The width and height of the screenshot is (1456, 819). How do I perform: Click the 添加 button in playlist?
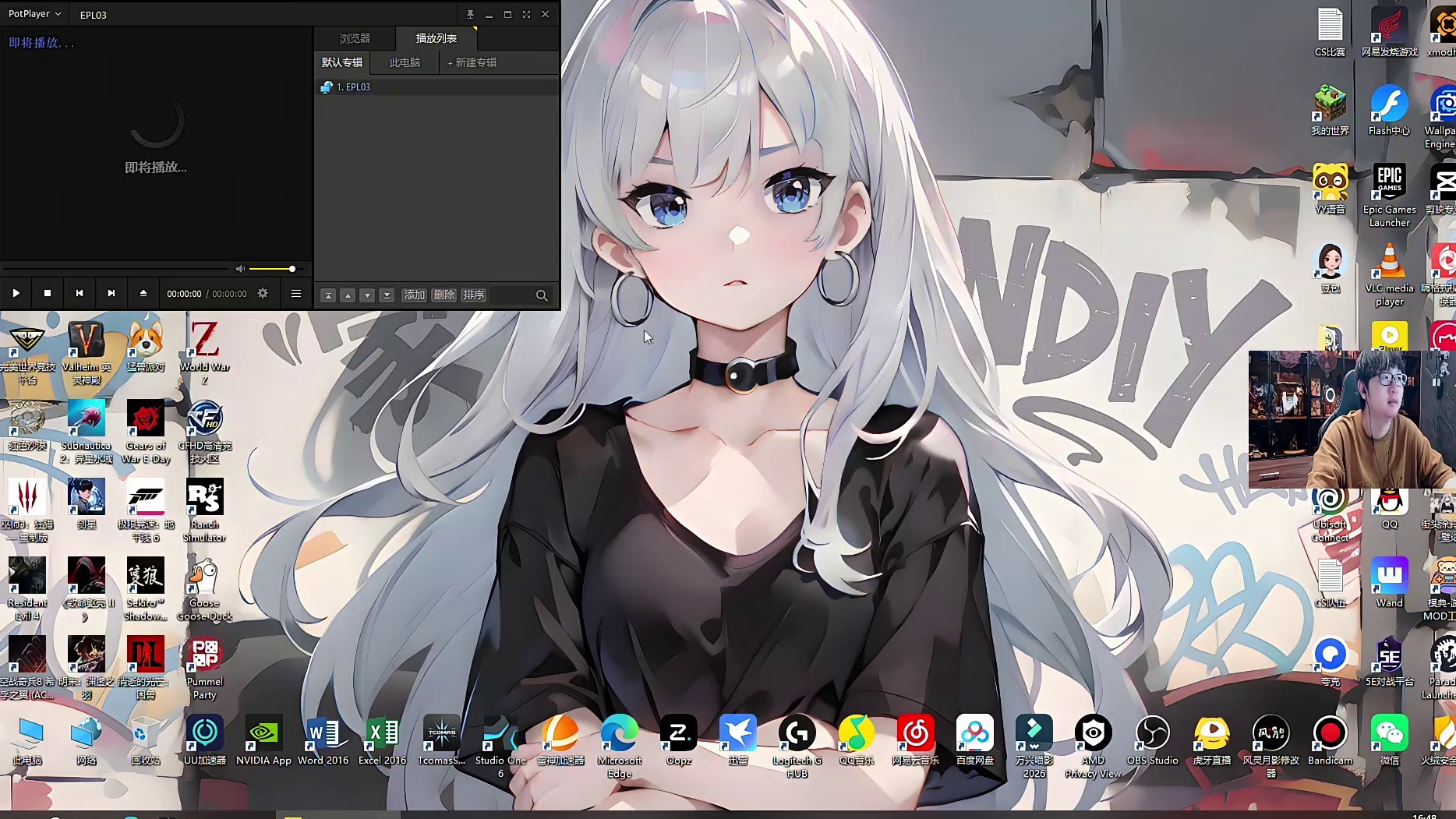pyautogui.click(x=414, y=295)
